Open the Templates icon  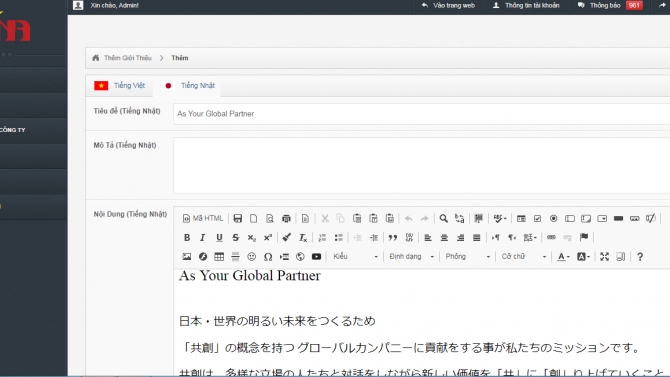pos(305,218)
